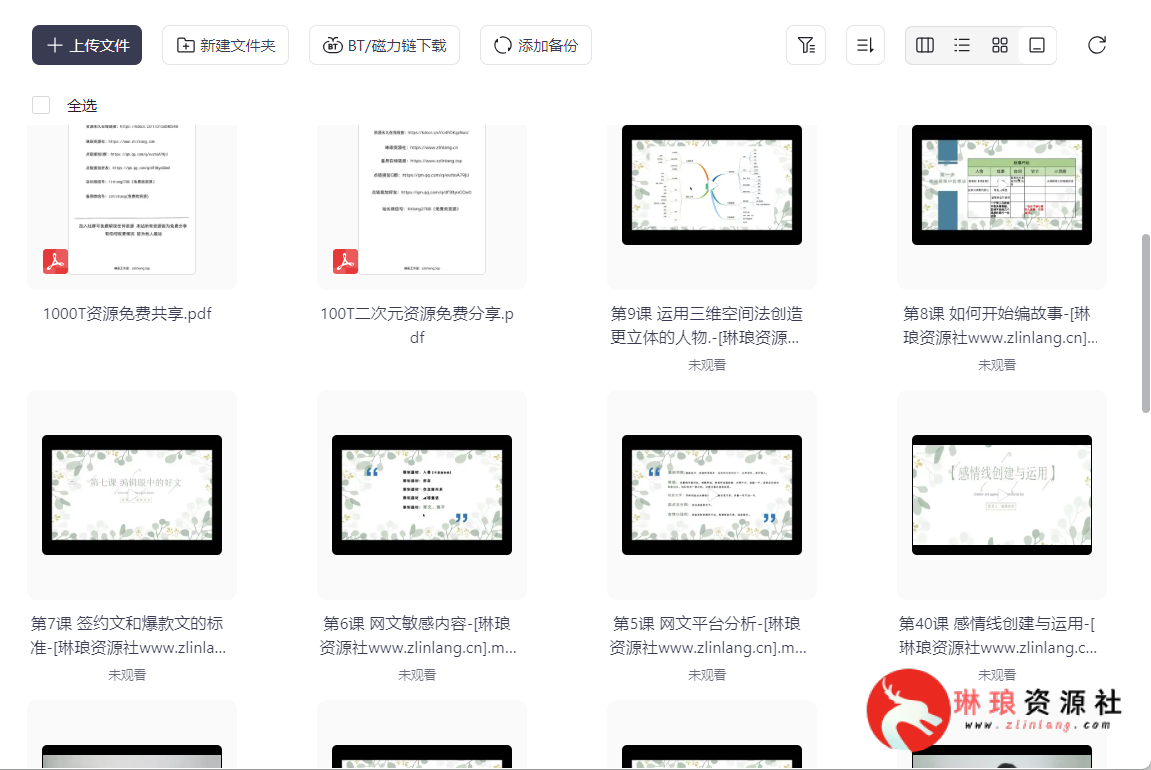The height and width of the screenshot is (770, 1151).
Task: Click file name 第9课 运用三维空间法创造更立体的人物
Action: pos(706,325)
